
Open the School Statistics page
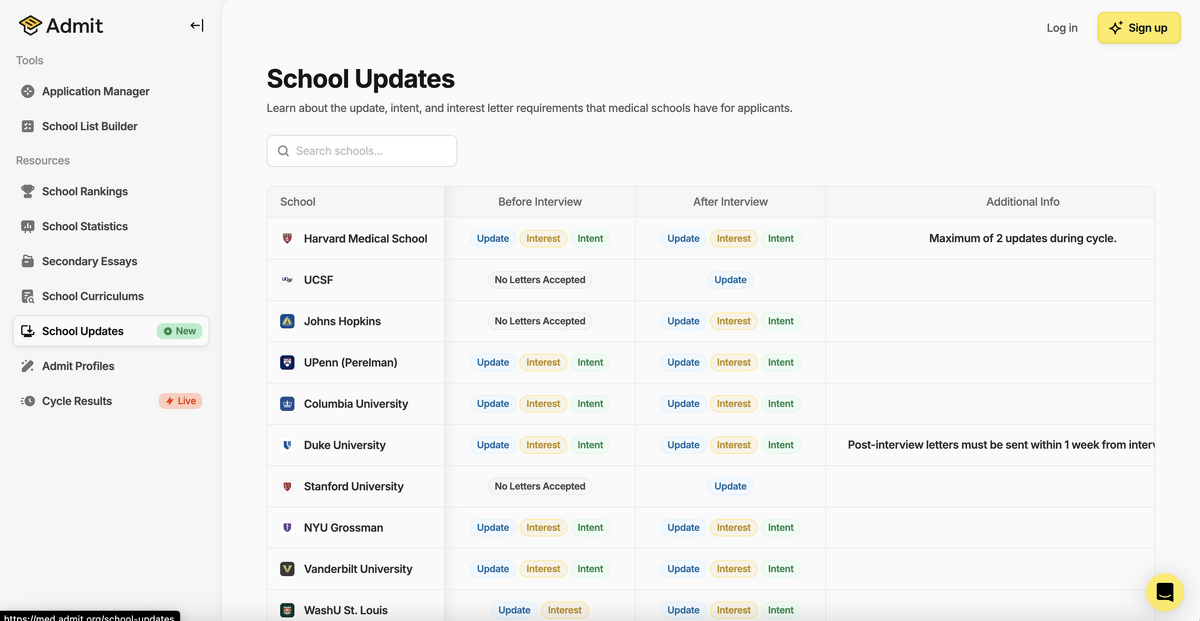point(84,226)
